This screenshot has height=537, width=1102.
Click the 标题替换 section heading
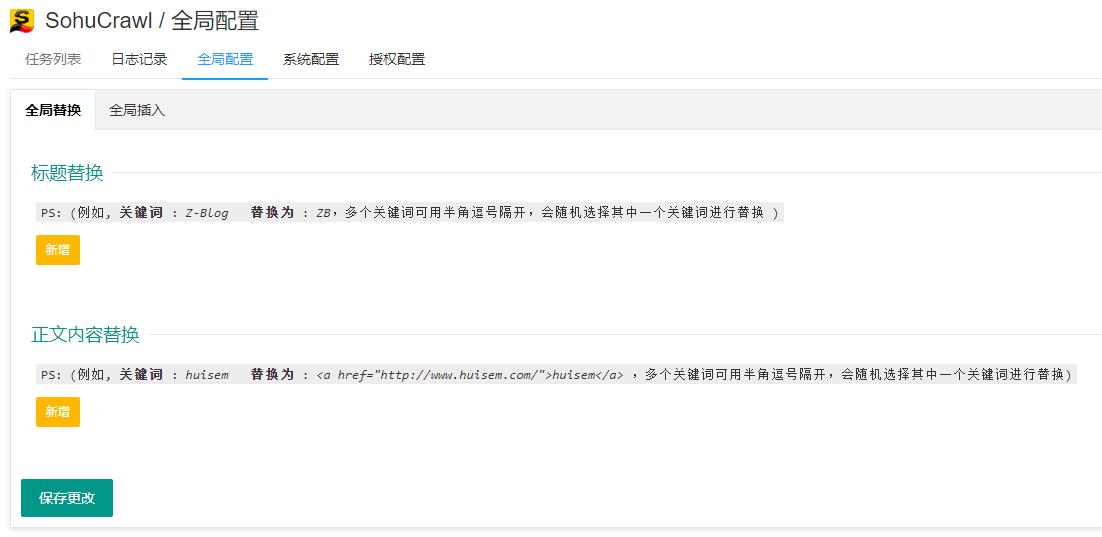click(x=67, y=173)
